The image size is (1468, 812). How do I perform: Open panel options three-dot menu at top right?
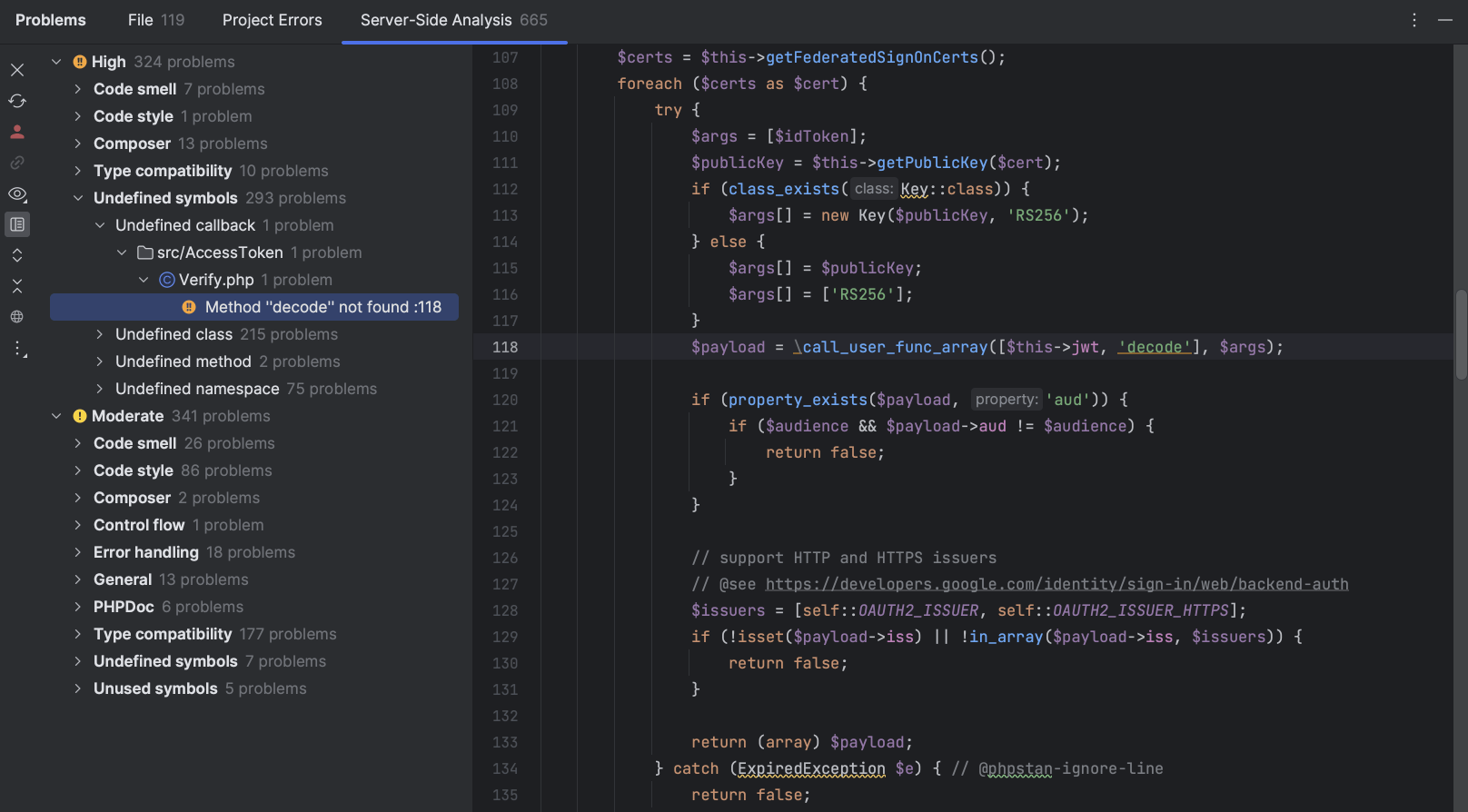click(1413, 20)
